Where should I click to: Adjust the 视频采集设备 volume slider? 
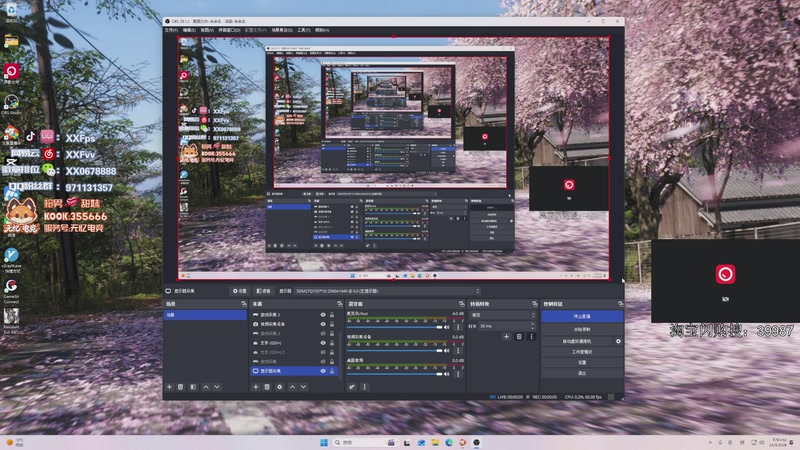coord(394,351)
